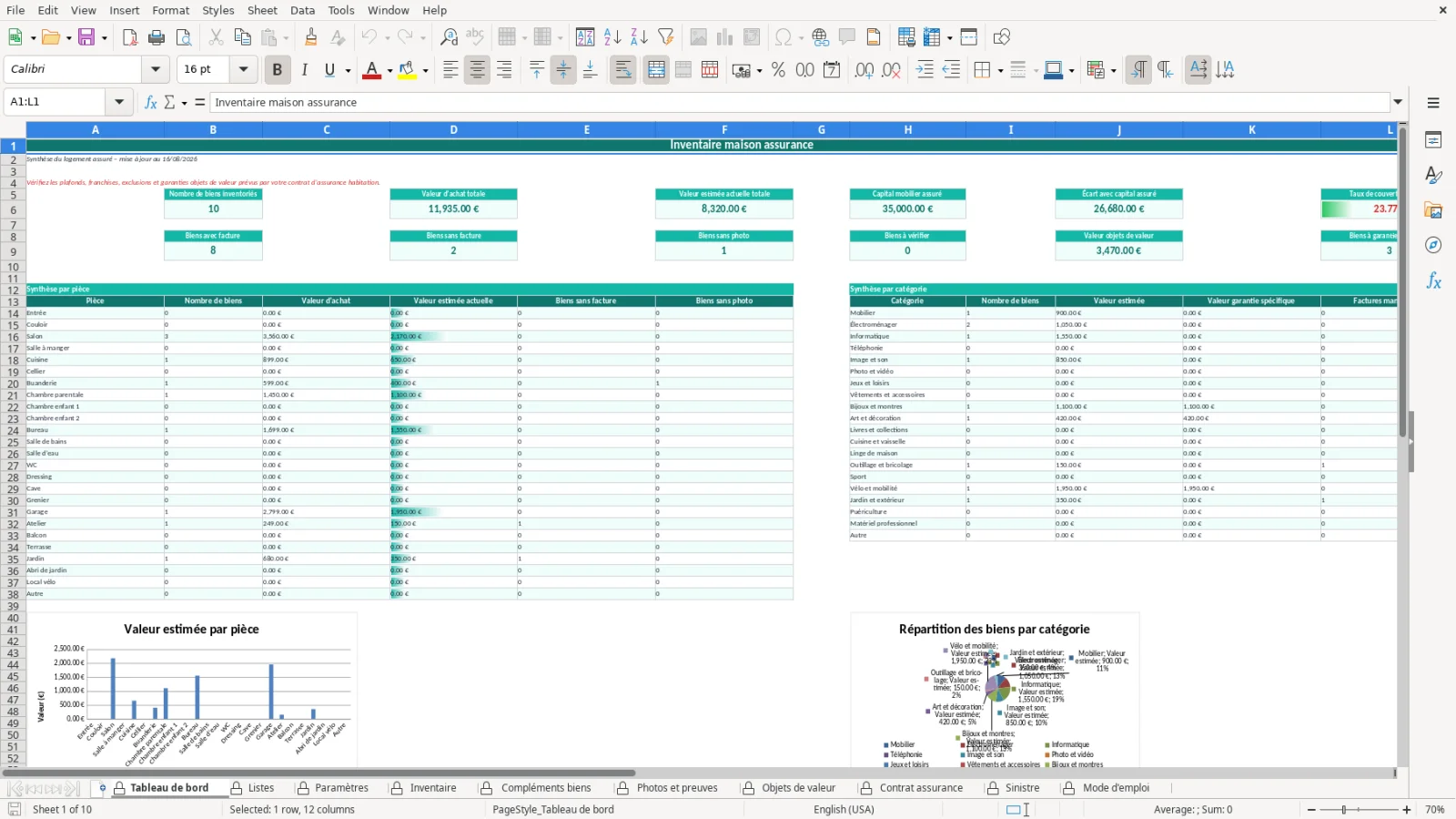The image size is (1456, 819).
Task: Toggle Center Vertically alignment
Action: point(563,70)
